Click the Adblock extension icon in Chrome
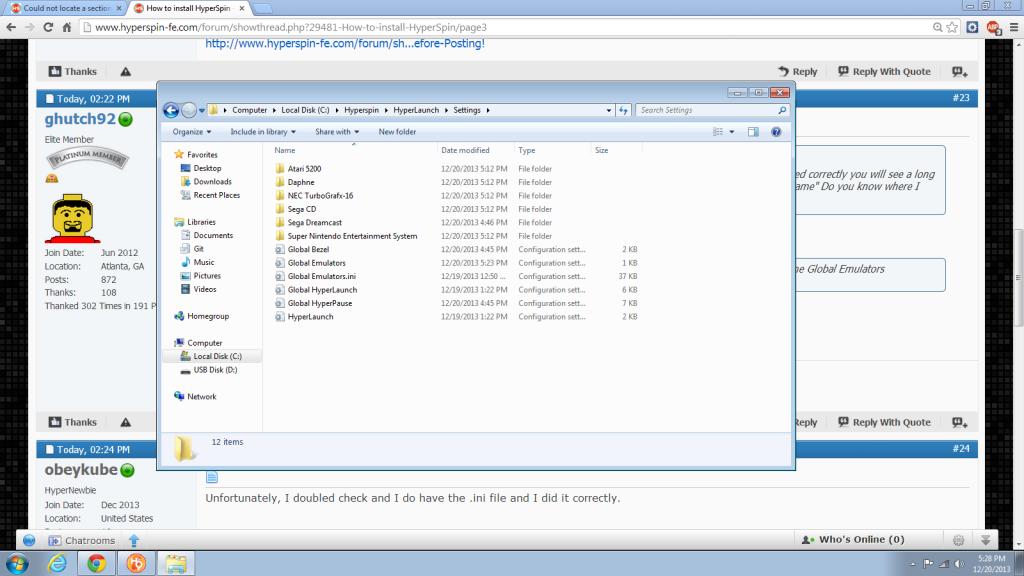 click(x=993, y=27)
